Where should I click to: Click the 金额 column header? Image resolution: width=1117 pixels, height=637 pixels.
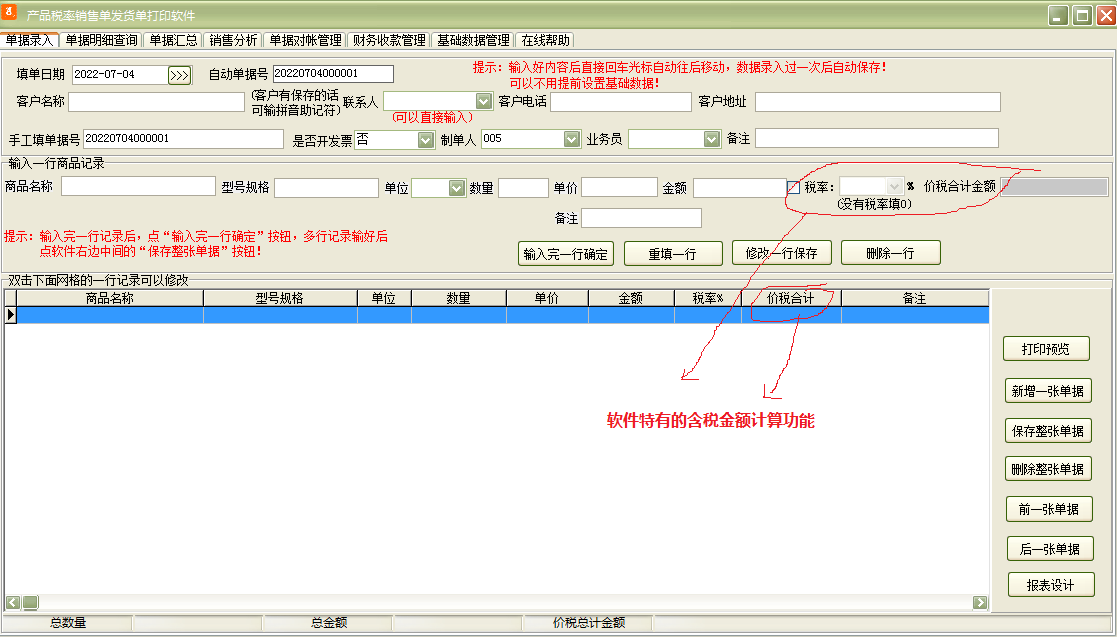(631, 299)
